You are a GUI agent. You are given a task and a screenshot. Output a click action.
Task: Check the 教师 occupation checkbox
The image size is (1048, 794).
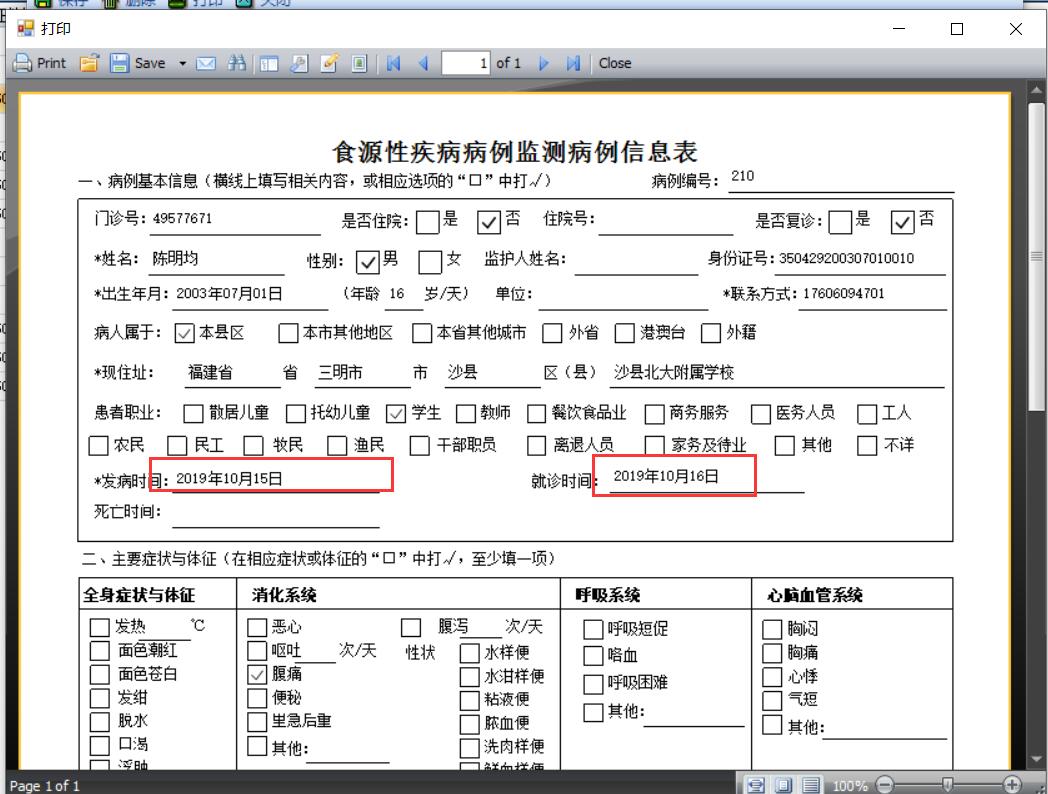(466, 414)
